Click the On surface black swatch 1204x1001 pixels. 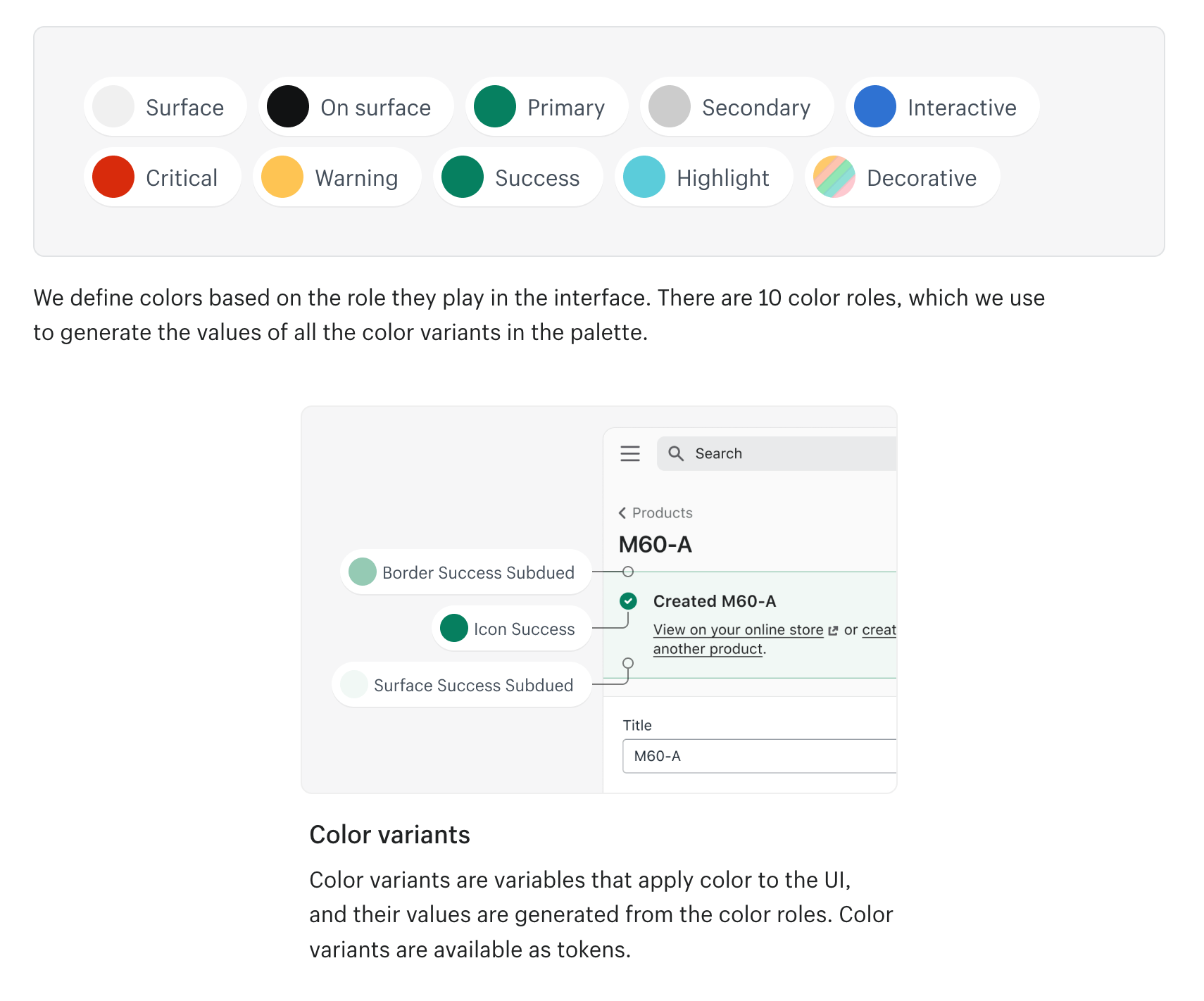pos(288,106)
